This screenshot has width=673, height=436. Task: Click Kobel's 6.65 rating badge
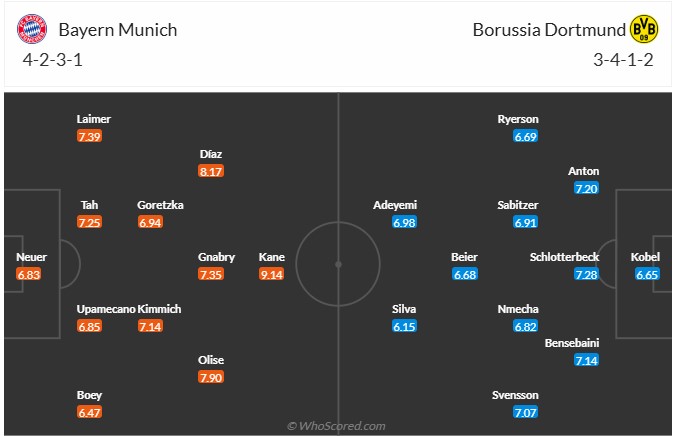647,274
